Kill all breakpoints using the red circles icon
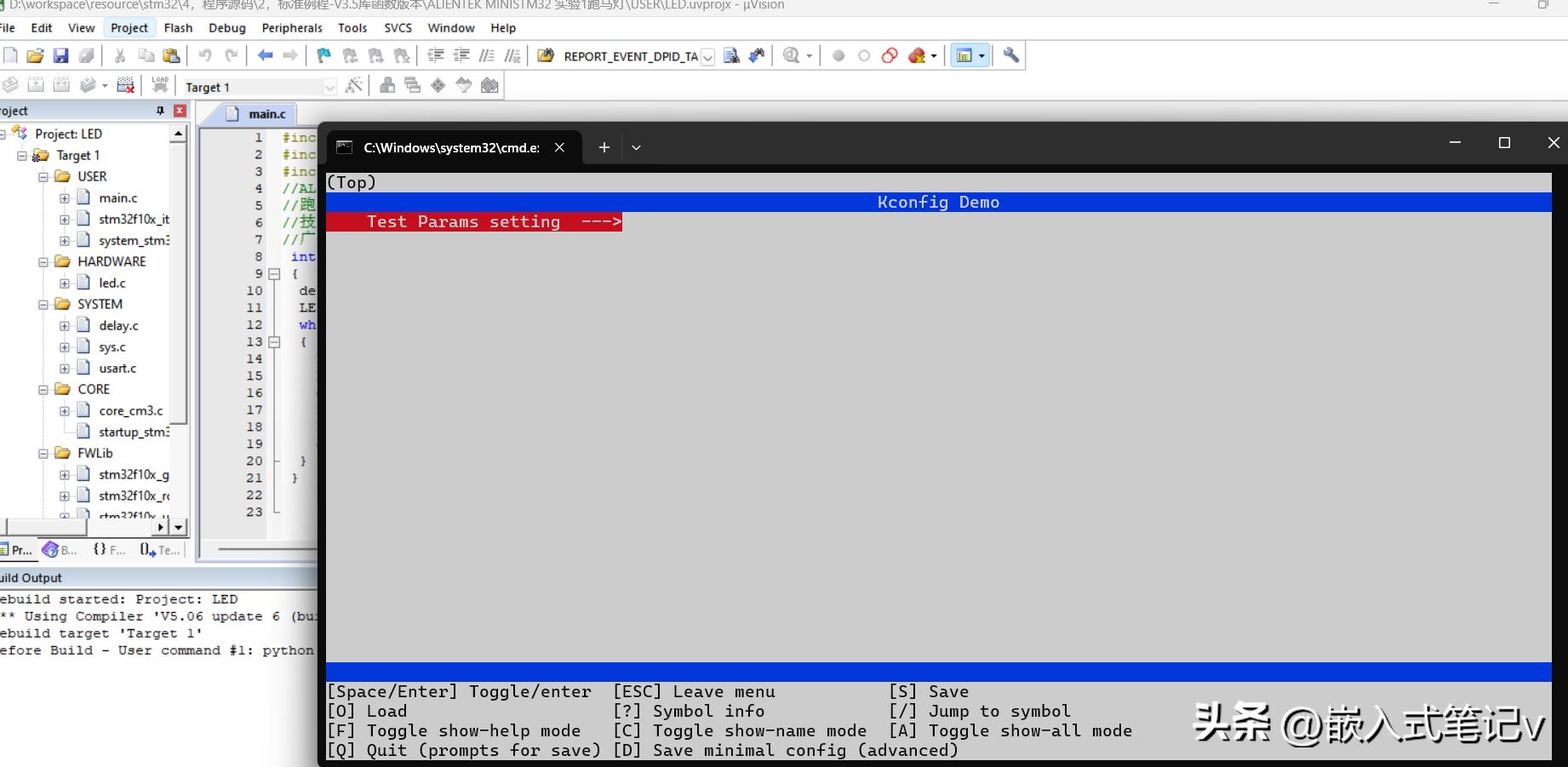The width and height of the screenshot is (1568, 767). pos(889,55)
